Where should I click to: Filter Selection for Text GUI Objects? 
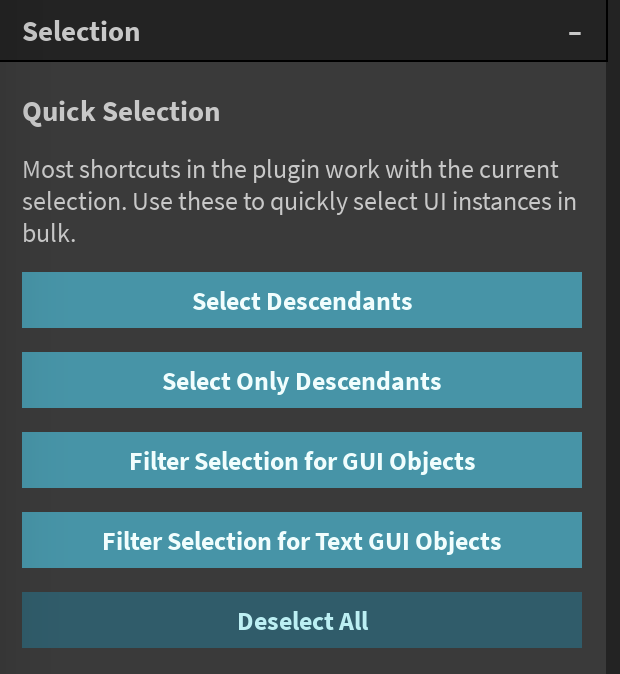[302, 541]
